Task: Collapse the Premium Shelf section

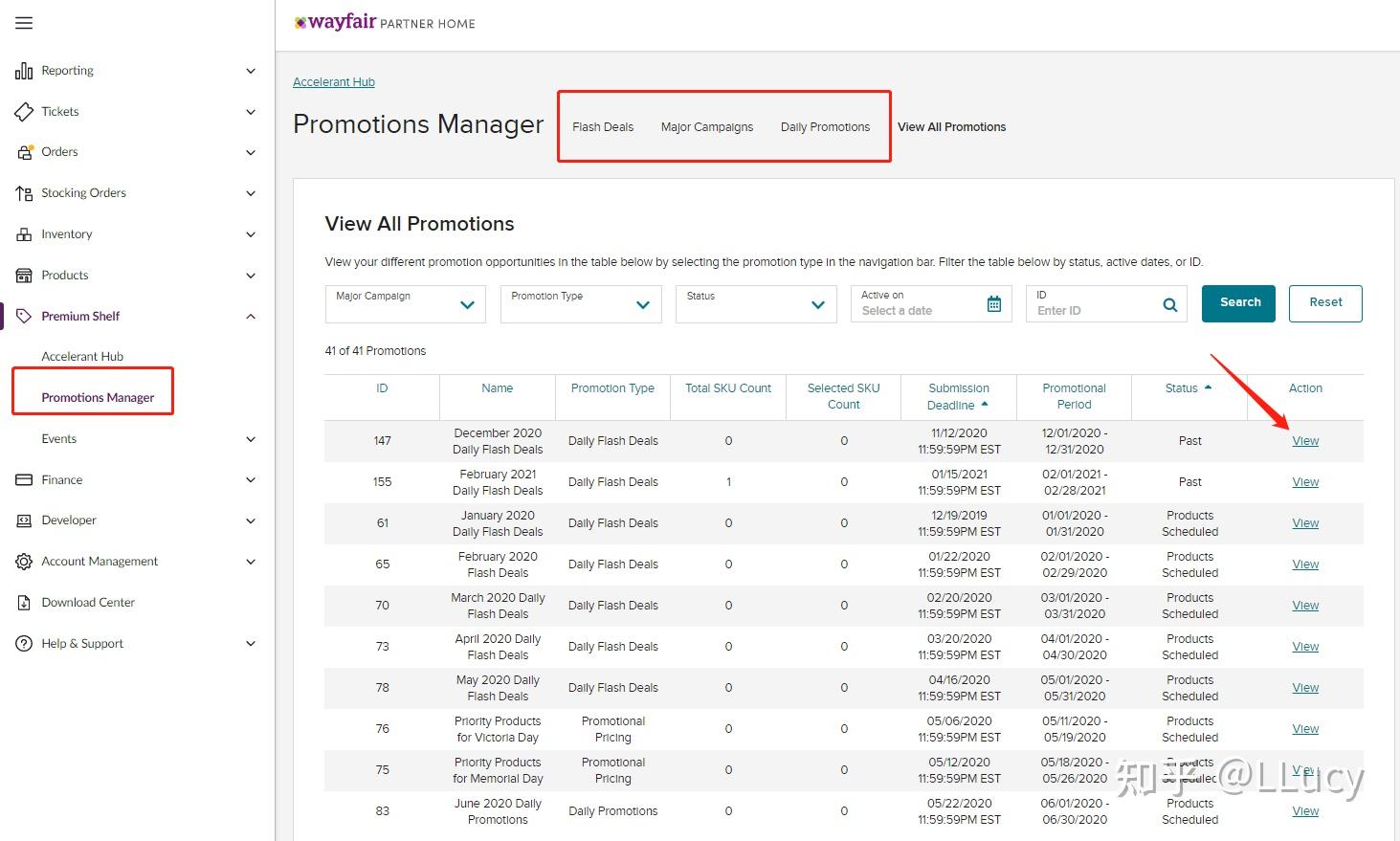Action: click(x=251, y=317)
